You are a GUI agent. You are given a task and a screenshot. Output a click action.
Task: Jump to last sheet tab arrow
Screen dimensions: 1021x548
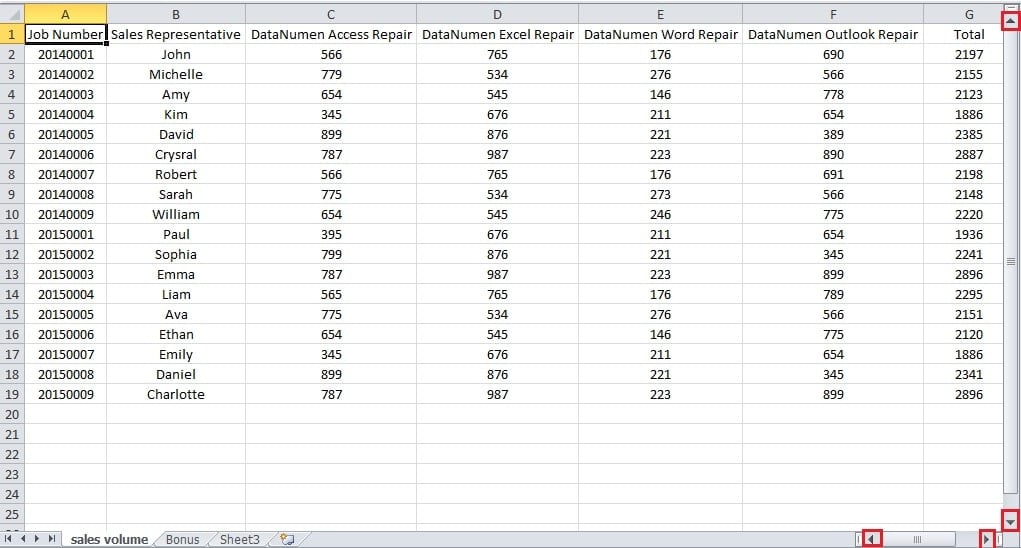pyautogui.click(x=51, y=539)
